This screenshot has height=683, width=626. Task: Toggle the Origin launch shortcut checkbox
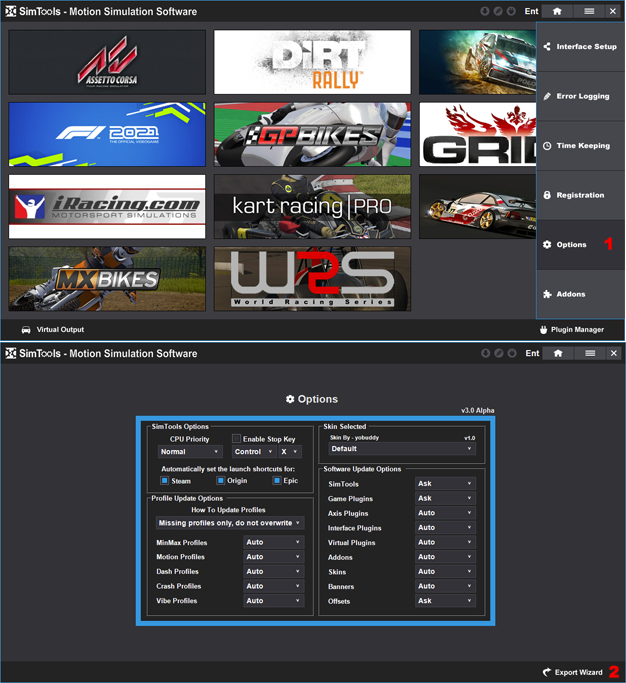coord(220,481)
